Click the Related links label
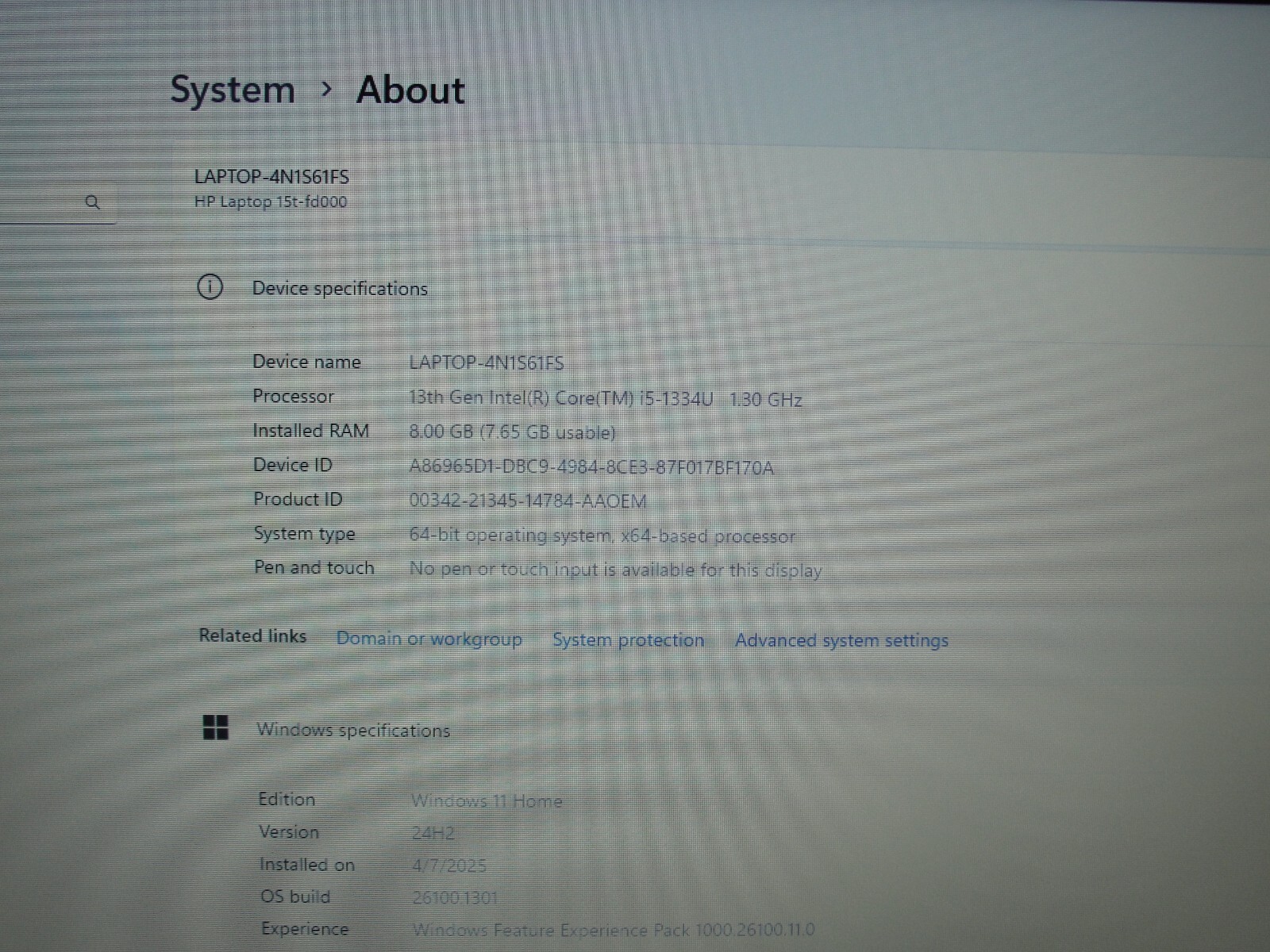The image size is (1270, 952). coord(252,635)
